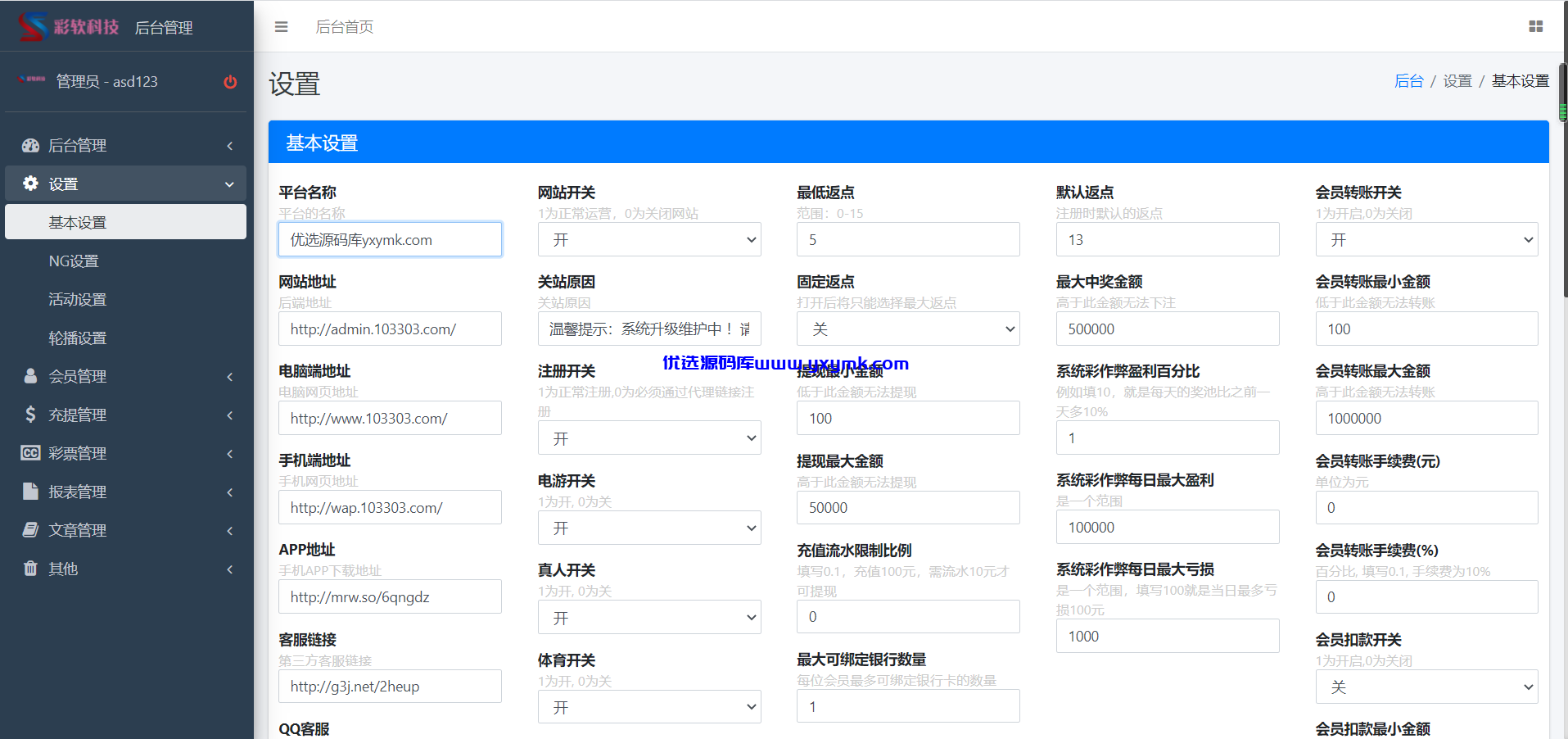Viewport: 1568px width, 739px height.
Task: Click the 提现最大金额 input field
Action: click(x=908, y=508)
